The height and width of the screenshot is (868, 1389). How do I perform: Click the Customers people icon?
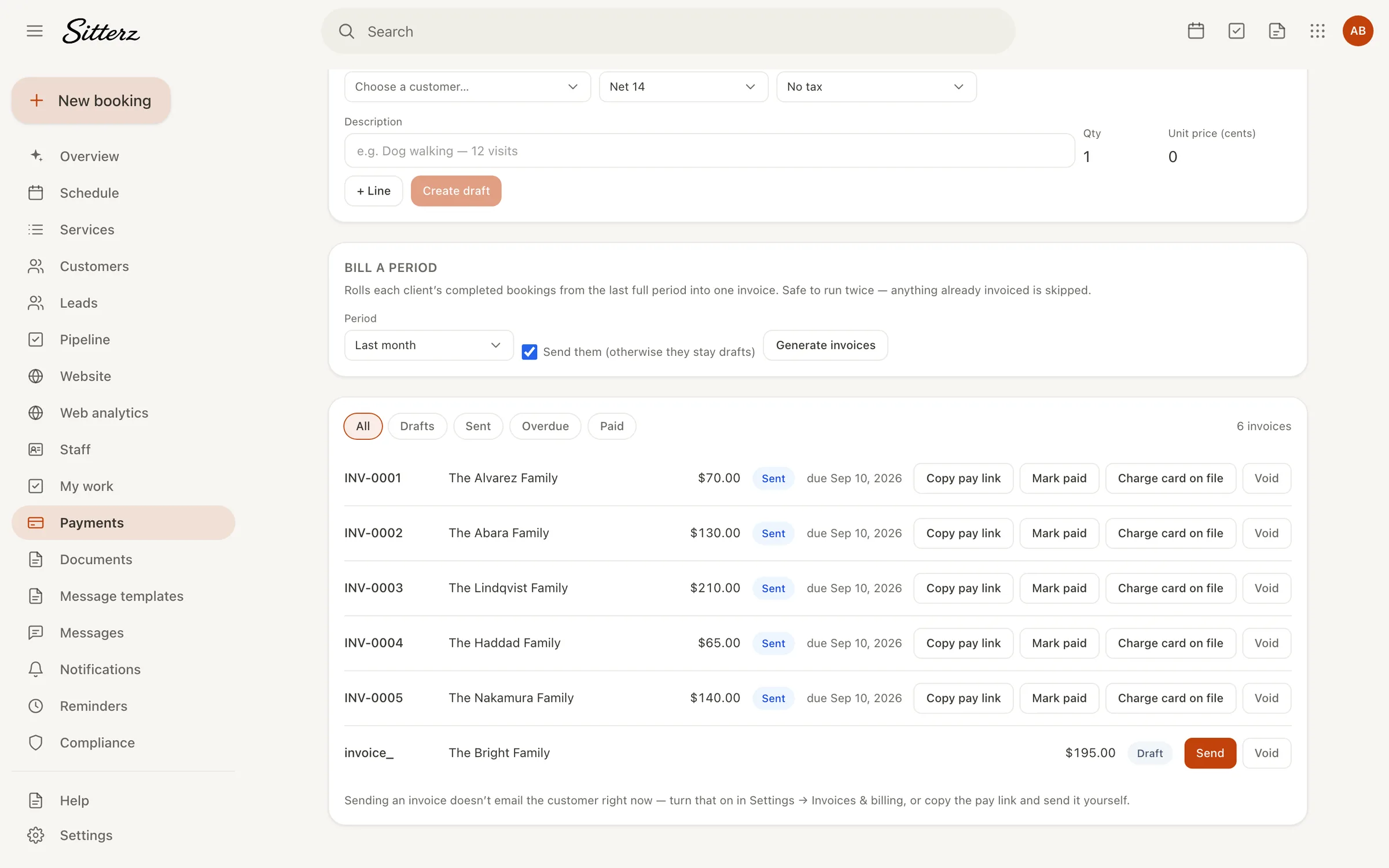[36, 266]
